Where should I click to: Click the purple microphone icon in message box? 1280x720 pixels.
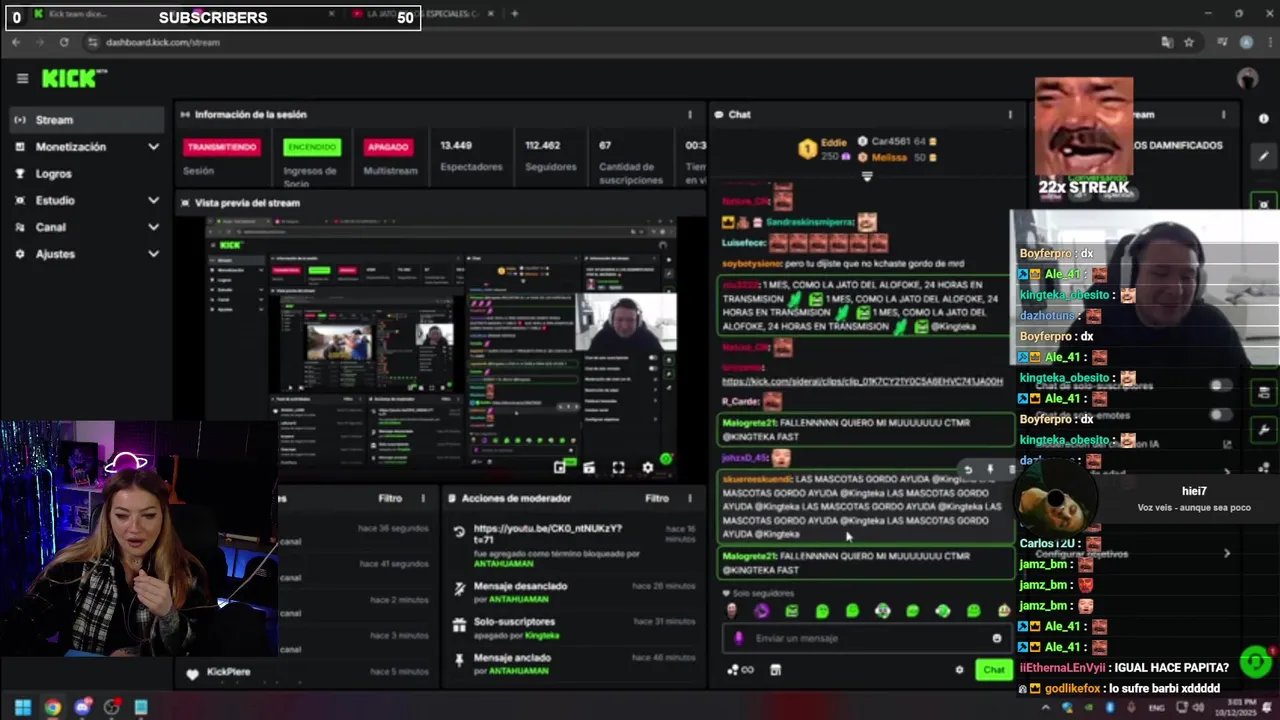pos(739,638)
